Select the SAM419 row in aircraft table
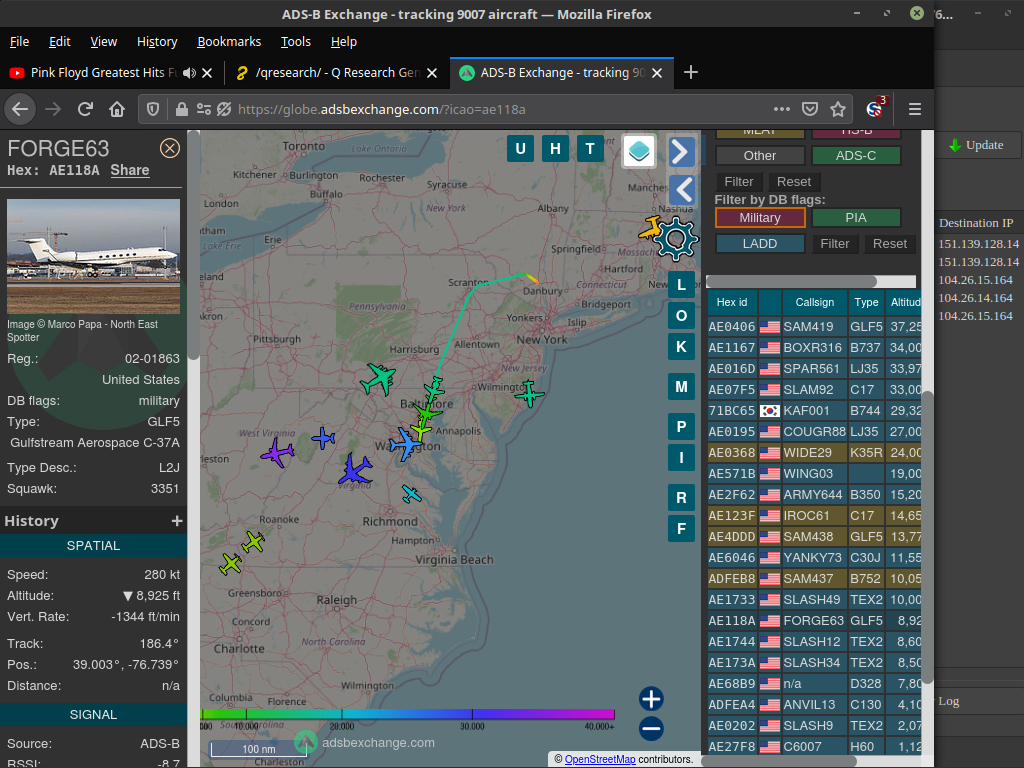Image resolution: width=1024 pixels, height=768 pixels. tap(814, 327)
